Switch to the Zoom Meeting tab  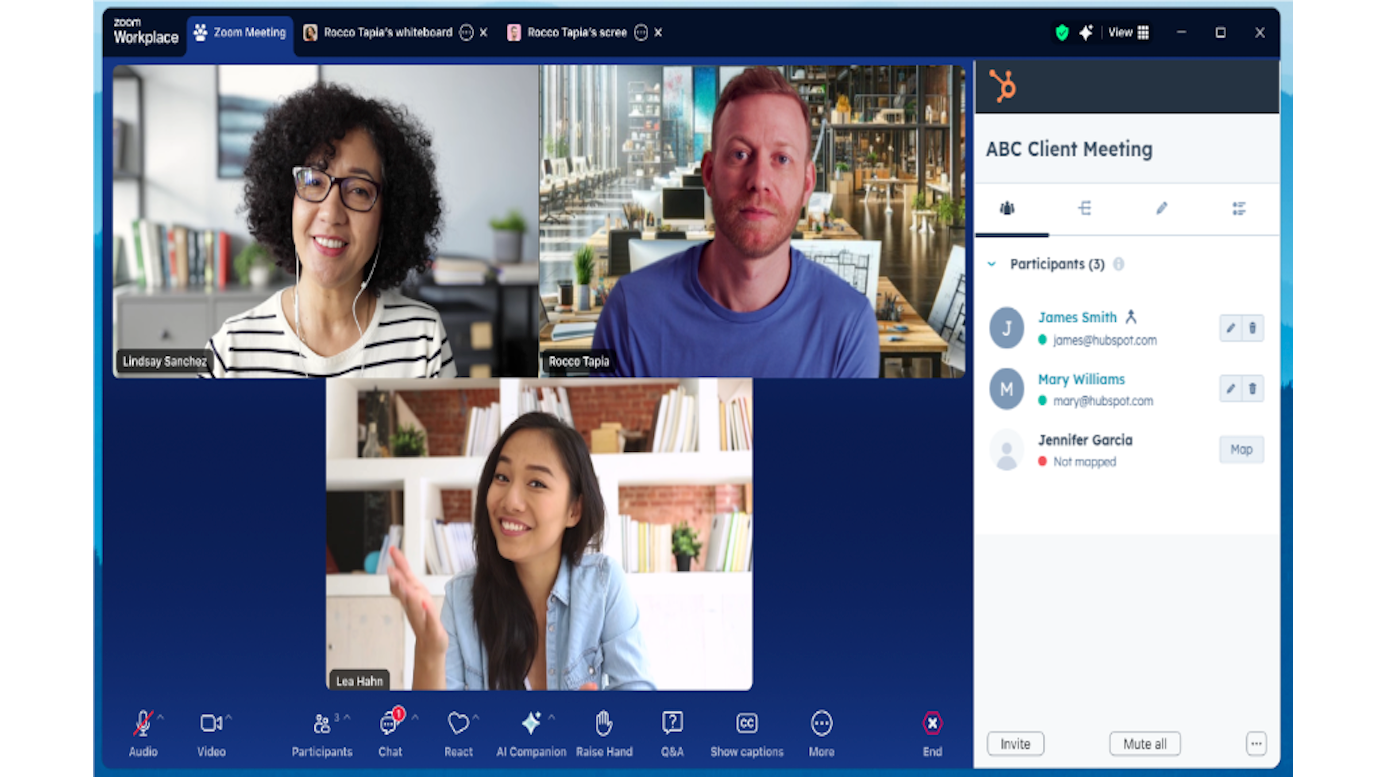[x=240, y=33]
